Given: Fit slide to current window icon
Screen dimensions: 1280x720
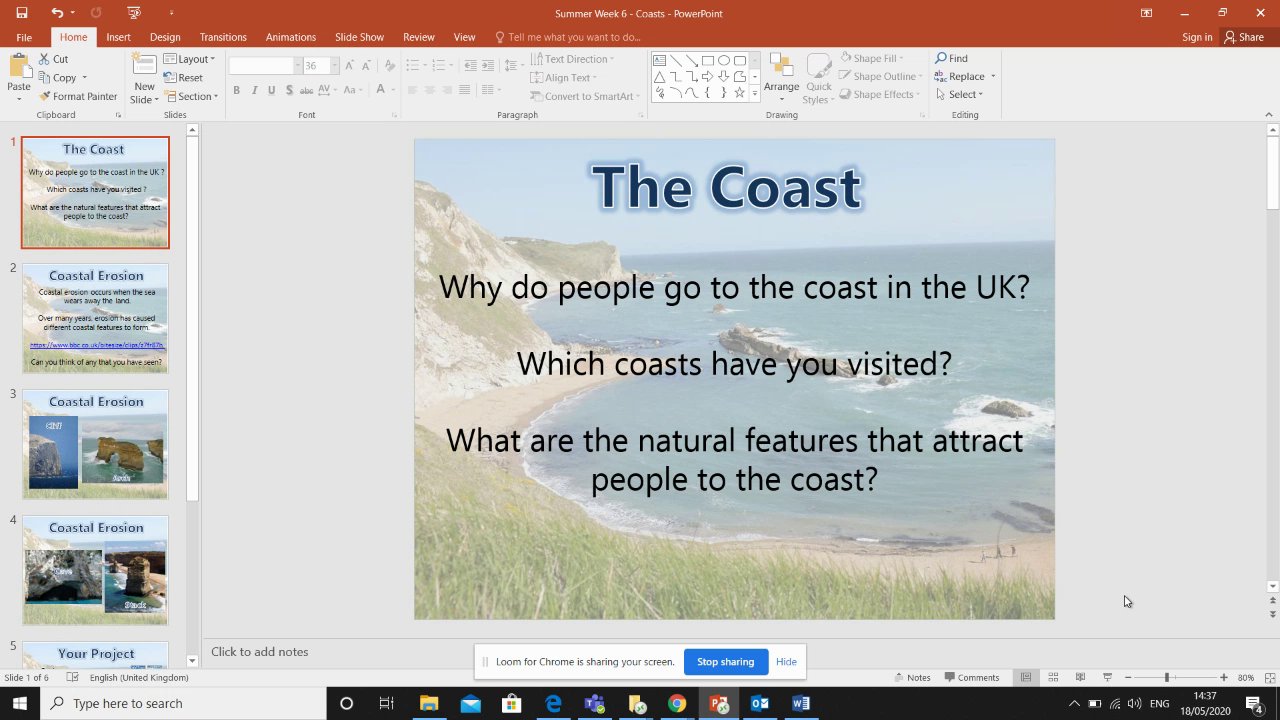Looking at the screenshot, I should (x=1270, y=678).
